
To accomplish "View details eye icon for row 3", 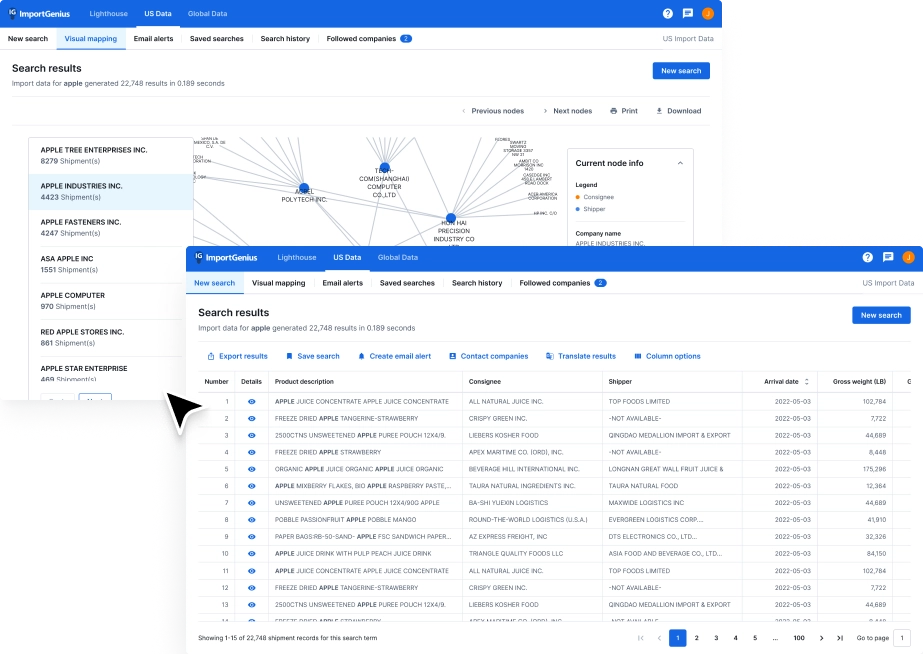I will click(251, 436).
